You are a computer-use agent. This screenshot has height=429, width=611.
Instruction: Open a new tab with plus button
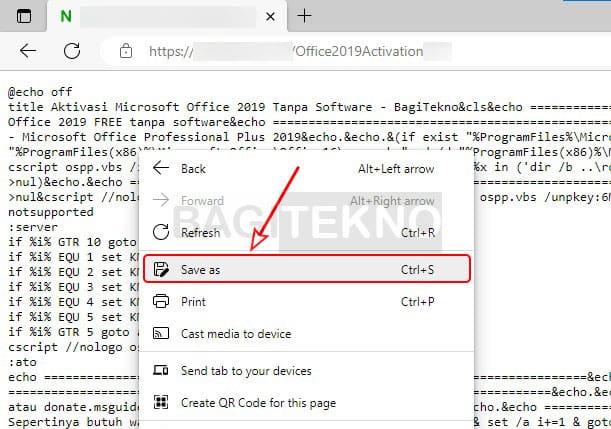[x=304, y=16]
